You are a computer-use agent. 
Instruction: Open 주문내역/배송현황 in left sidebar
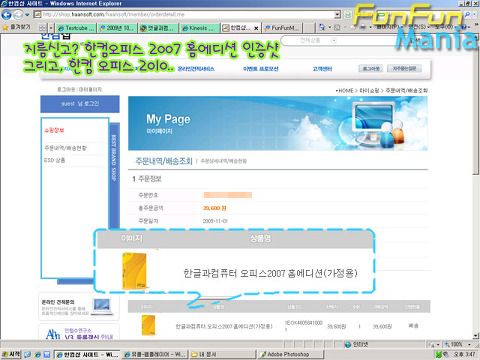pos(65,148)
